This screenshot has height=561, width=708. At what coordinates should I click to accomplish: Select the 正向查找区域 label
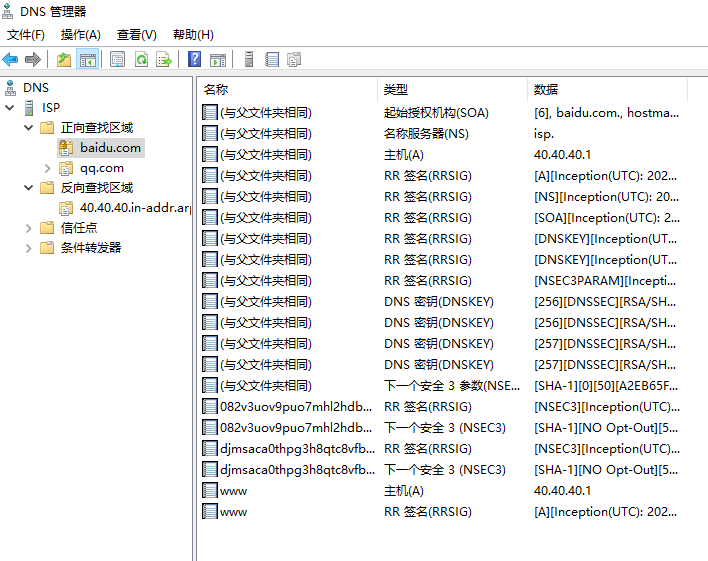coord(97,128)
